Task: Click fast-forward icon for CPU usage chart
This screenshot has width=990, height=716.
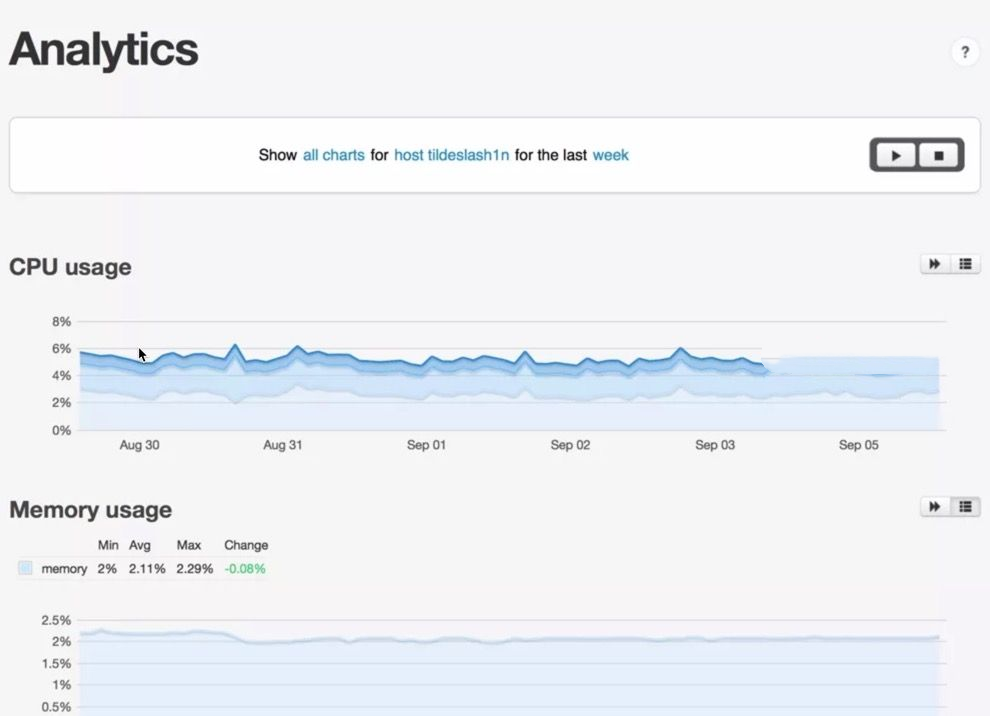Action: pyautogui.click(x=935, y=264)
